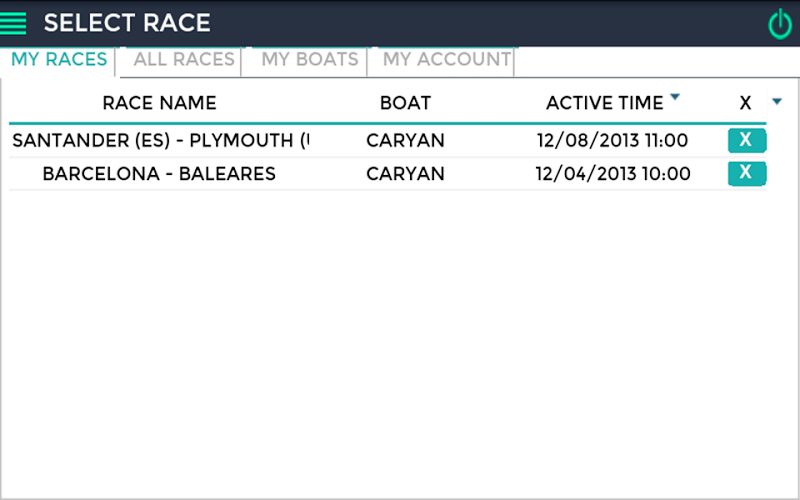Viewport: 800px width, 500px height.
Task: Click the Boat column header
Action: coord(405,103)
